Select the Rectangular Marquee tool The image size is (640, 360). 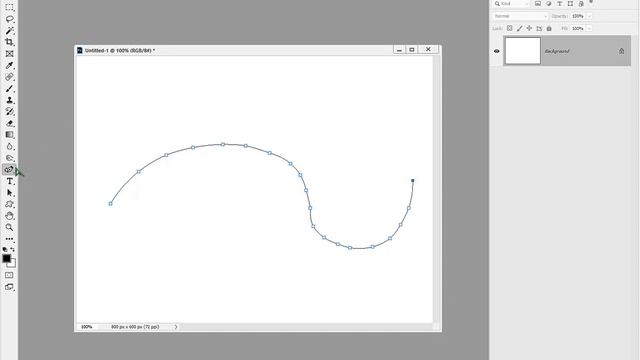(9, 7)
